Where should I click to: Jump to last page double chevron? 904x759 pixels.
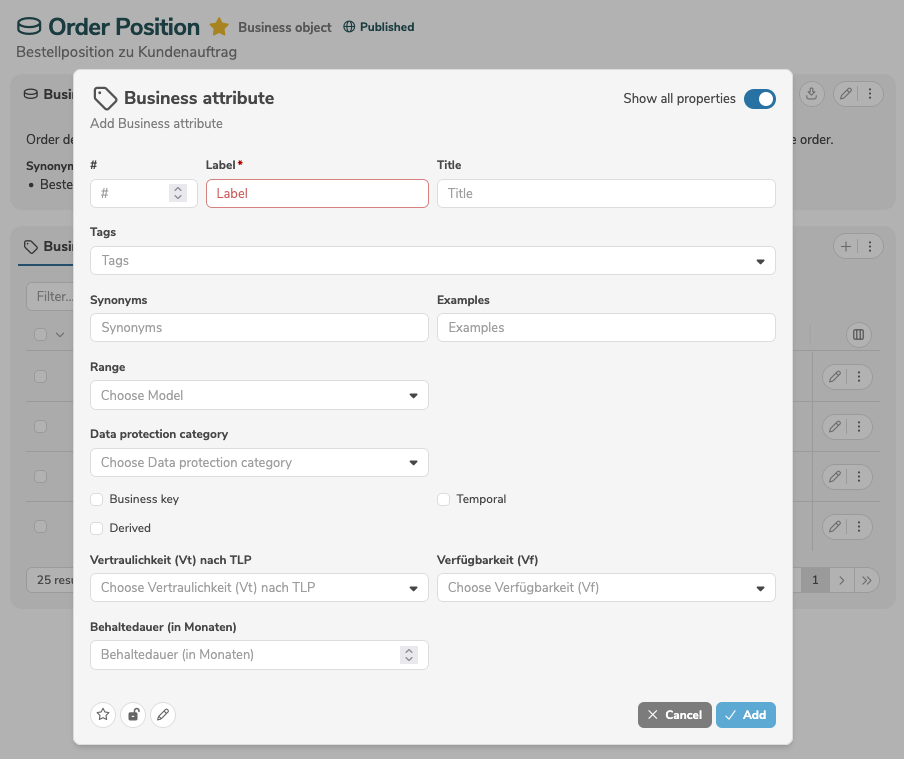click(x=867, y=580)
